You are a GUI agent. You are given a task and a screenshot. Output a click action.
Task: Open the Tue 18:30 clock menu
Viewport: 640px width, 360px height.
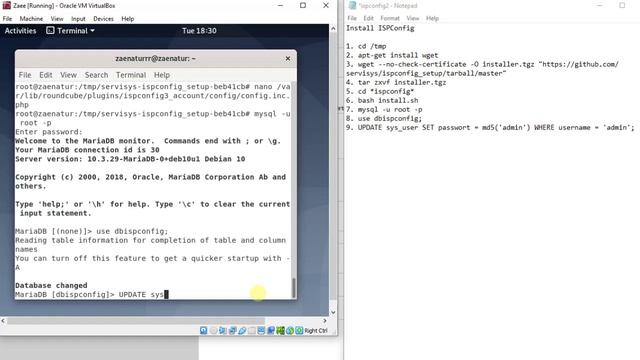point(199,31)
